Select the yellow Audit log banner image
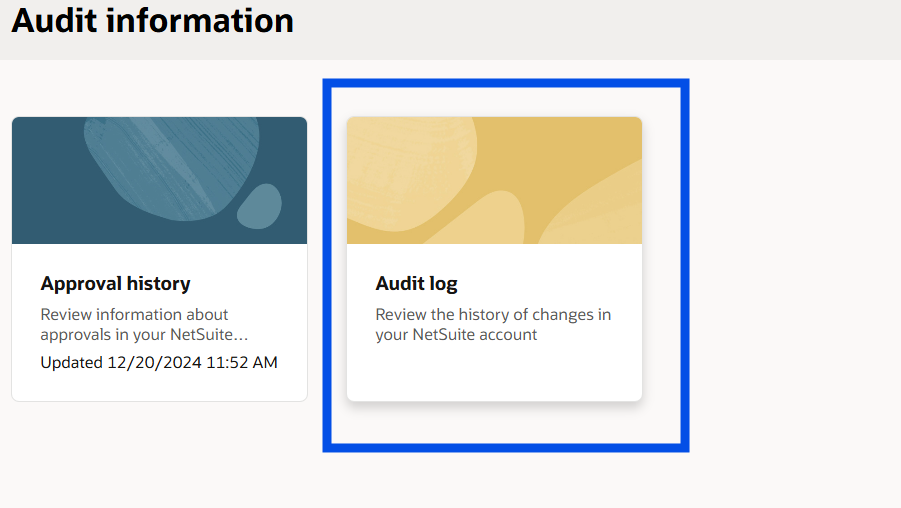Viewport: 901px width, 508px height. (x=494, y=180)
